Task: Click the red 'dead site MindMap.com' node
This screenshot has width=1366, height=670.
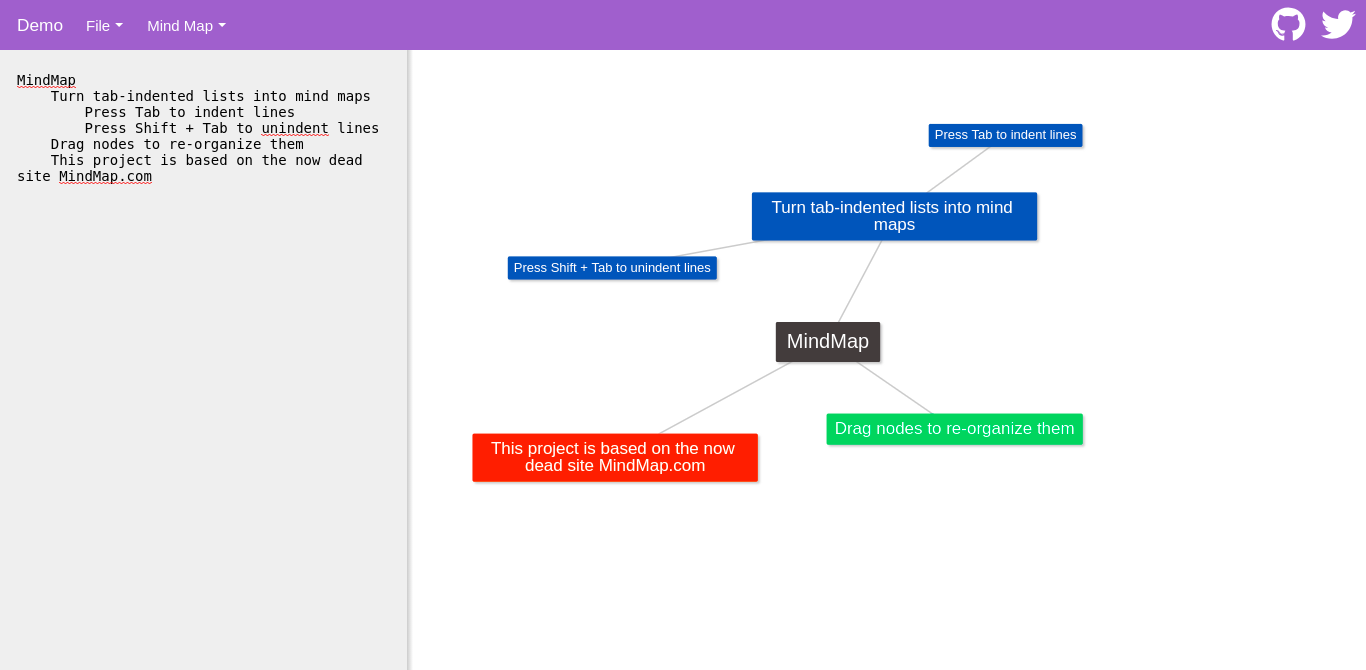Action: (x=614, y=457)
